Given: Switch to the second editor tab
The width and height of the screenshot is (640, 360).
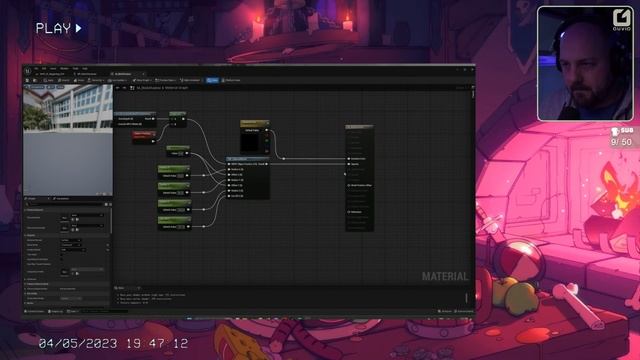Looking at the screenshot, I should pos(85,74).
